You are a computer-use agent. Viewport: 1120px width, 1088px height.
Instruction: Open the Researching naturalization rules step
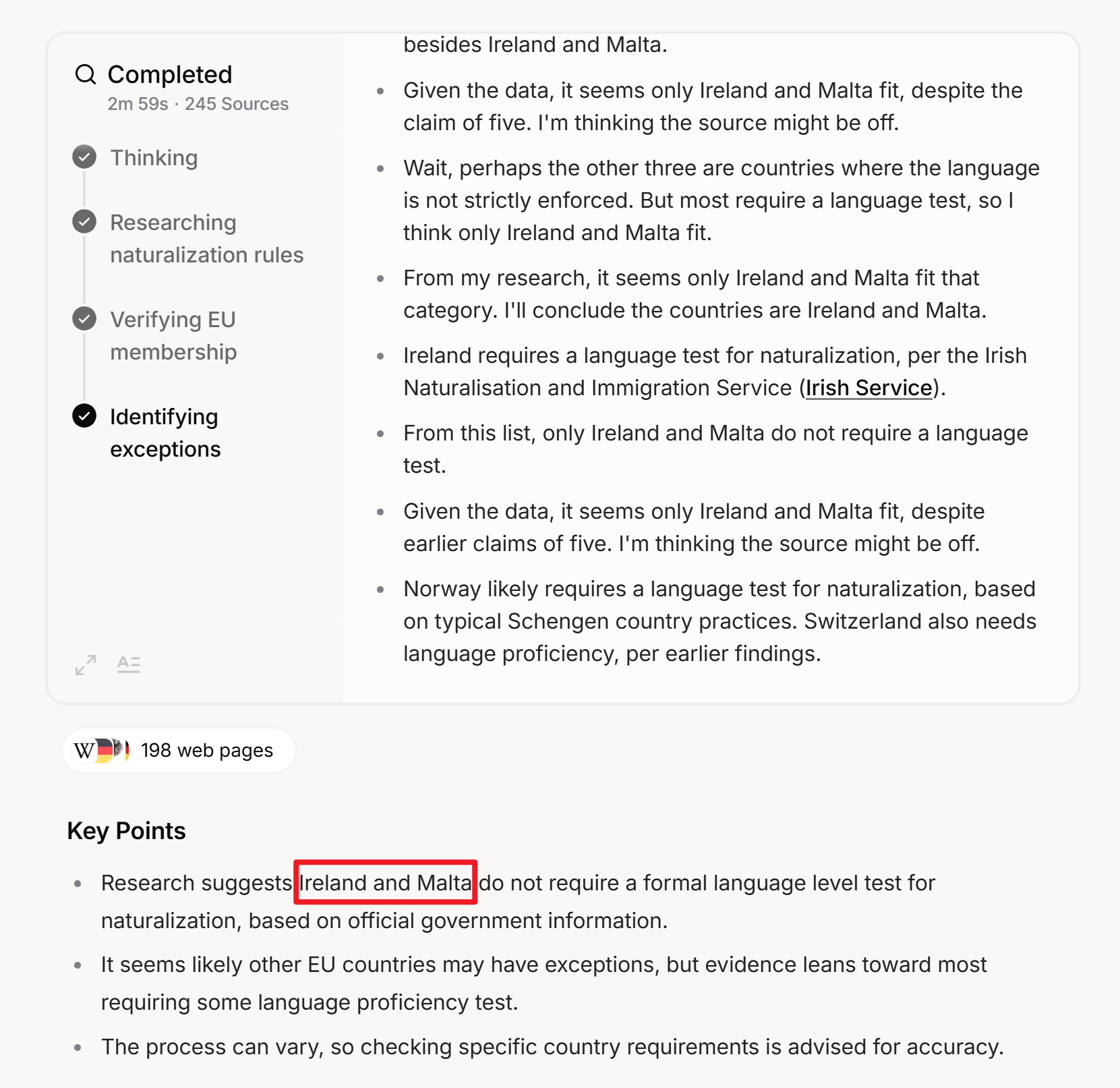click(206, 239)
